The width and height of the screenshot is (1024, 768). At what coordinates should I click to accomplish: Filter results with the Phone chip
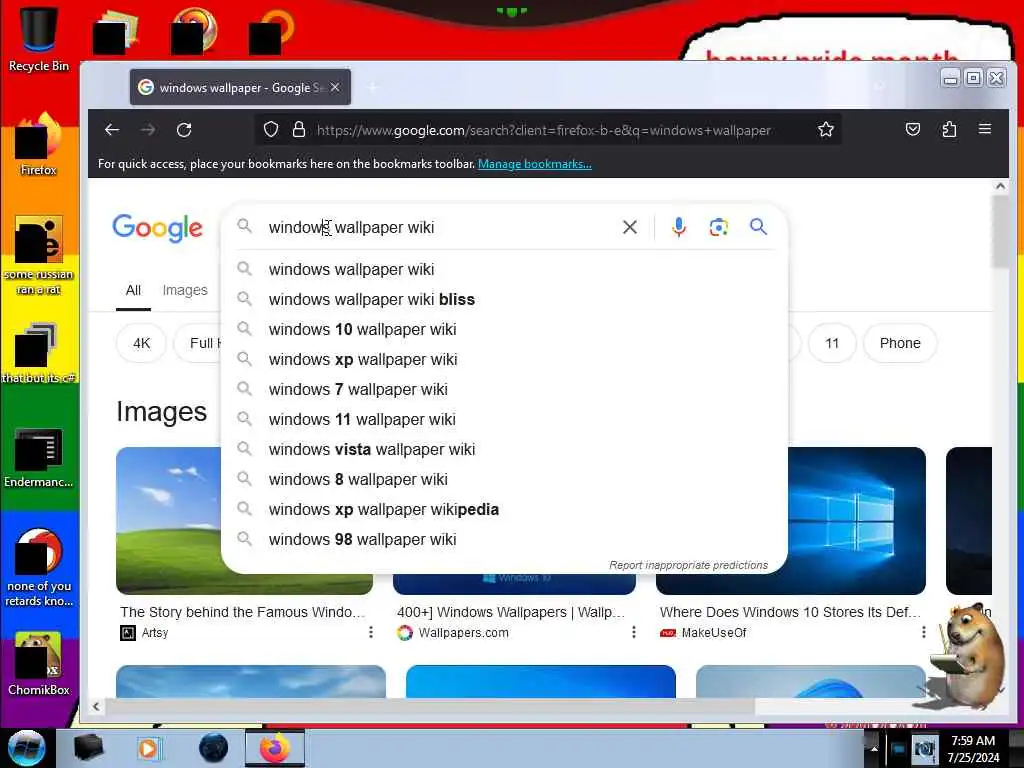[x=900, y=343]
